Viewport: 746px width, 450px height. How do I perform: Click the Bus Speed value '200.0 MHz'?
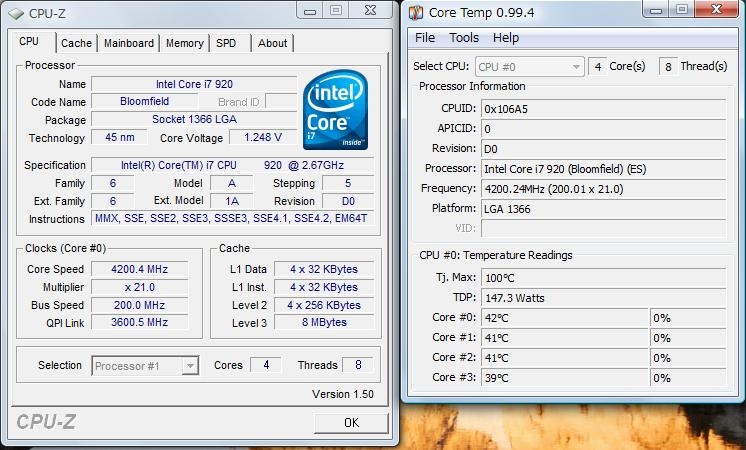point(139,305)
